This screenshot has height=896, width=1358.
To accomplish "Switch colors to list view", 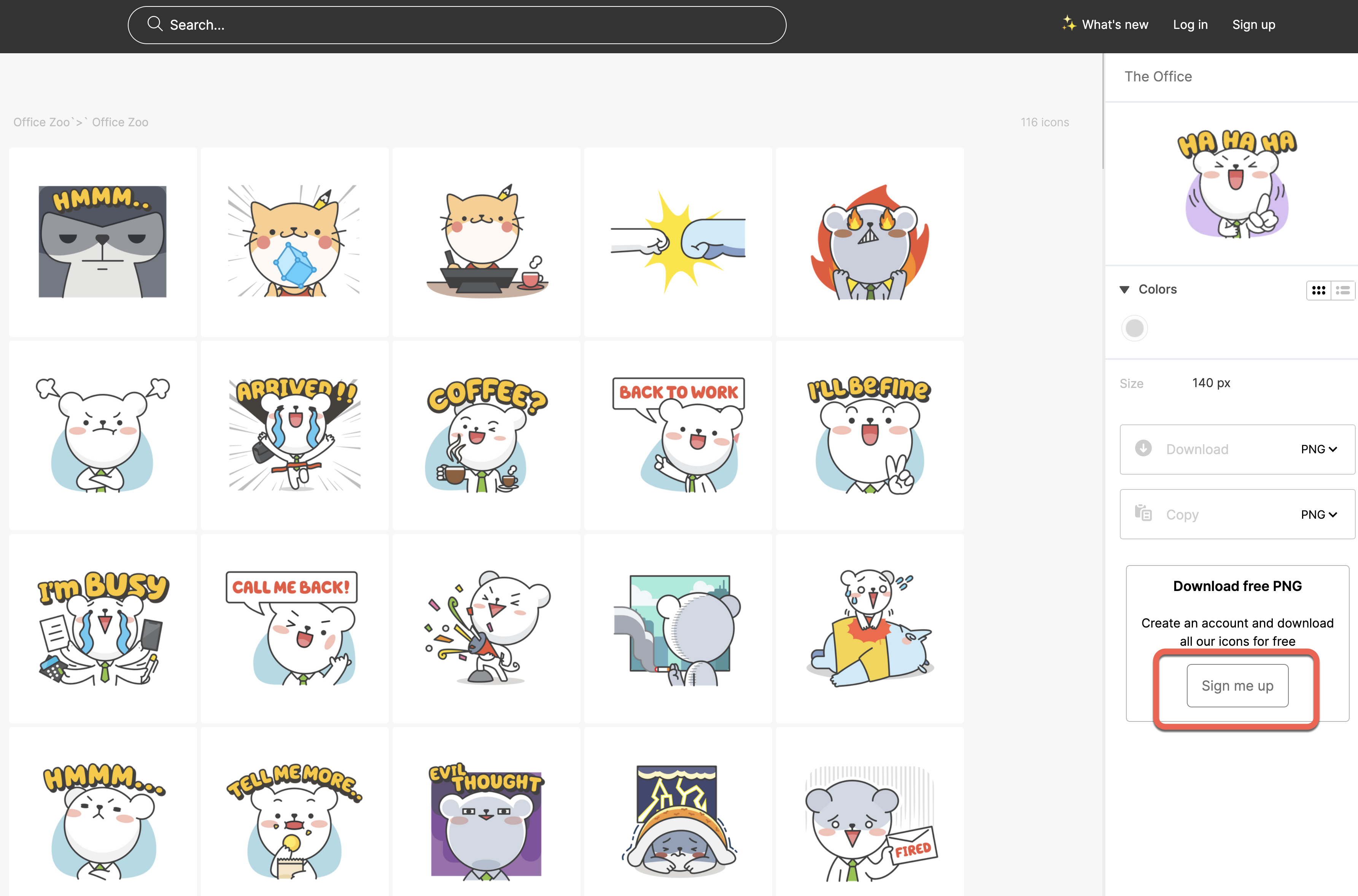I will pos(1342,290).
